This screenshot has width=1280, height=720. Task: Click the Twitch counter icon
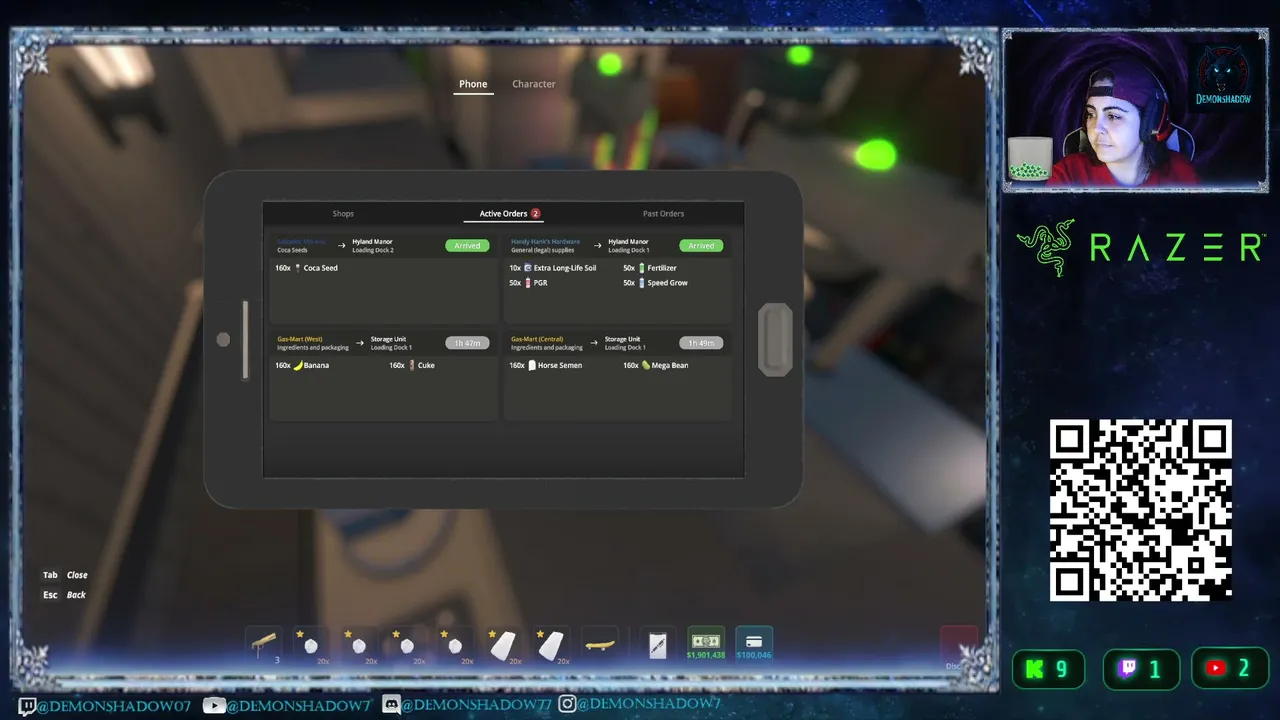tap(1127, 669)
